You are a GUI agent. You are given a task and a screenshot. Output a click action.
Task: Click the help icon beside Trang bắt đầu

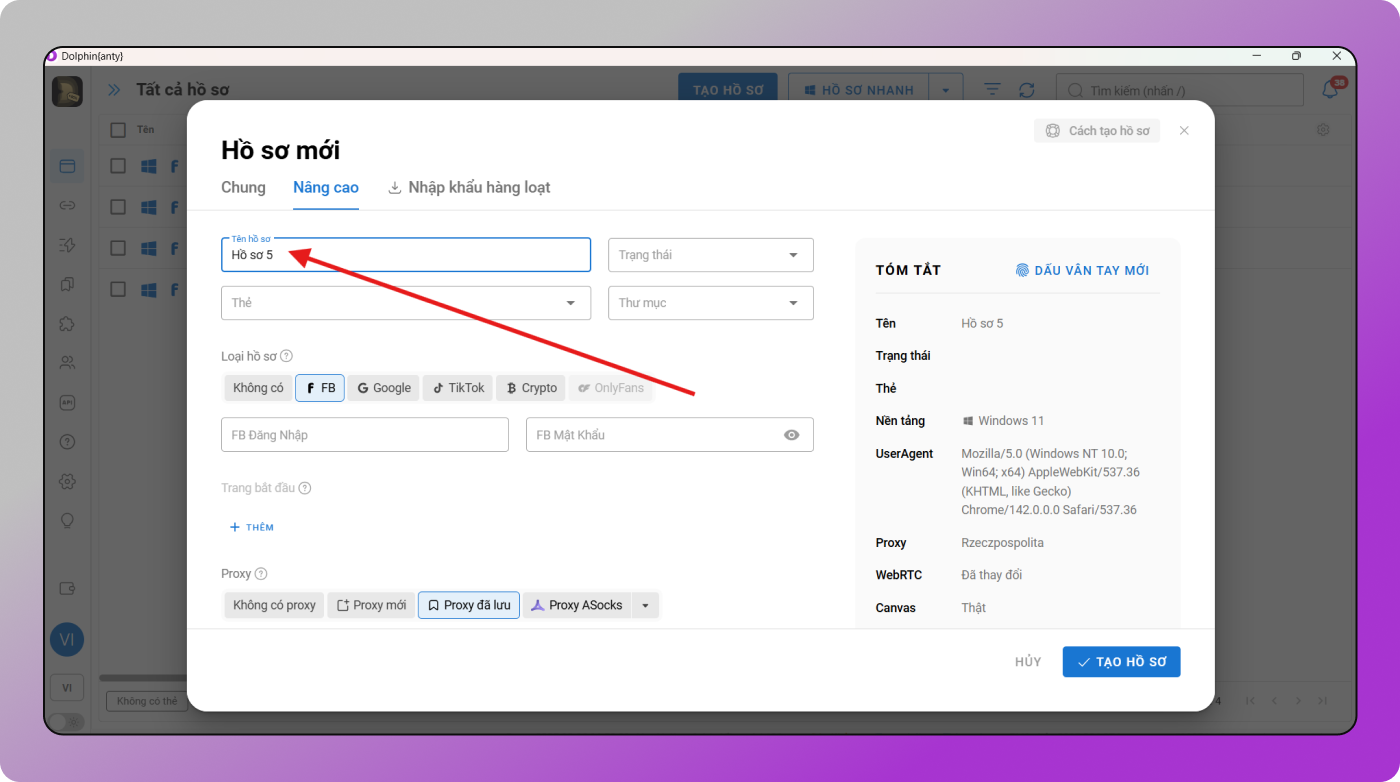[305, 488]
